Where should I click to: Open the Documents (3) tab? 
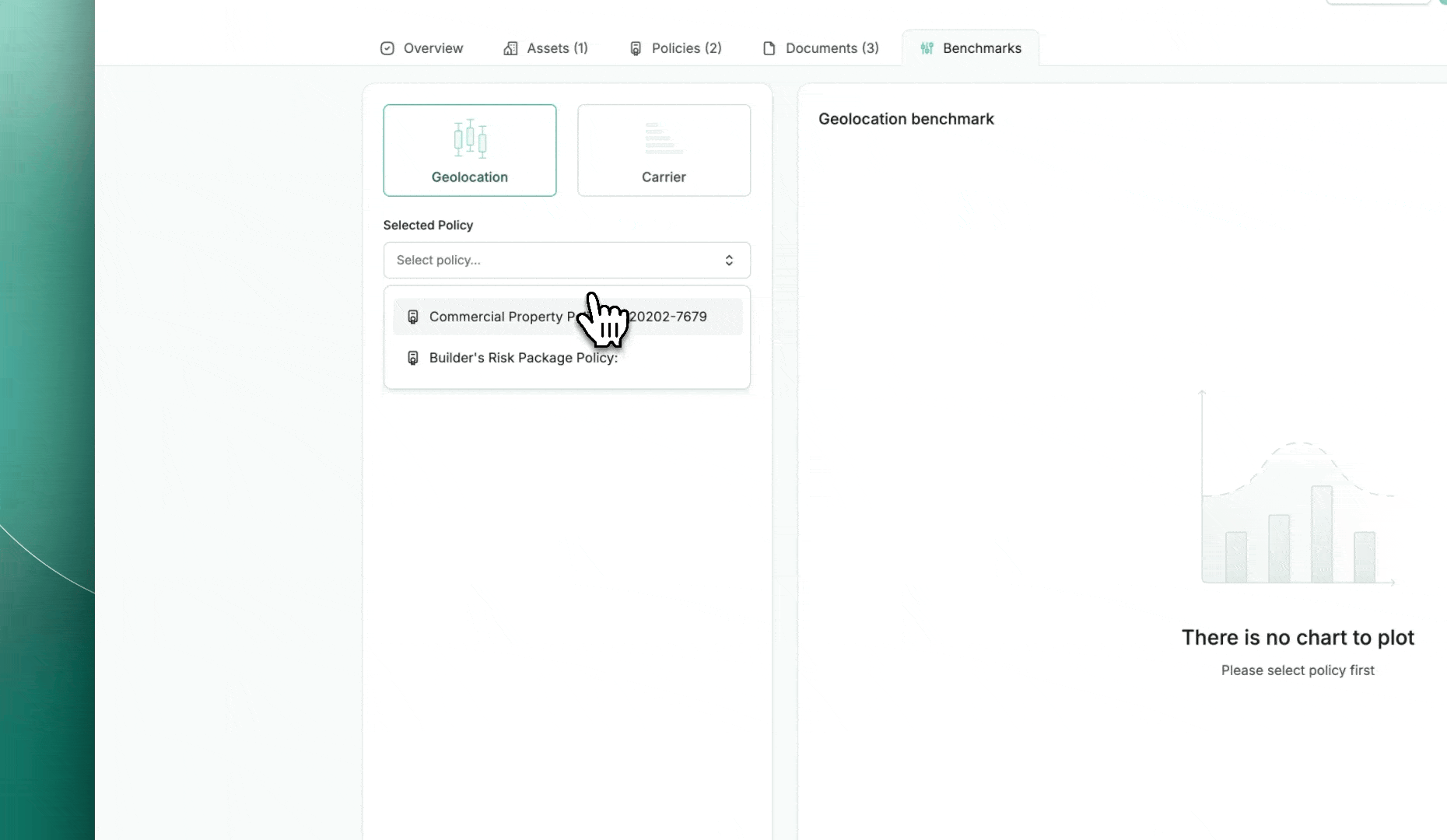(x=832, y=48)
